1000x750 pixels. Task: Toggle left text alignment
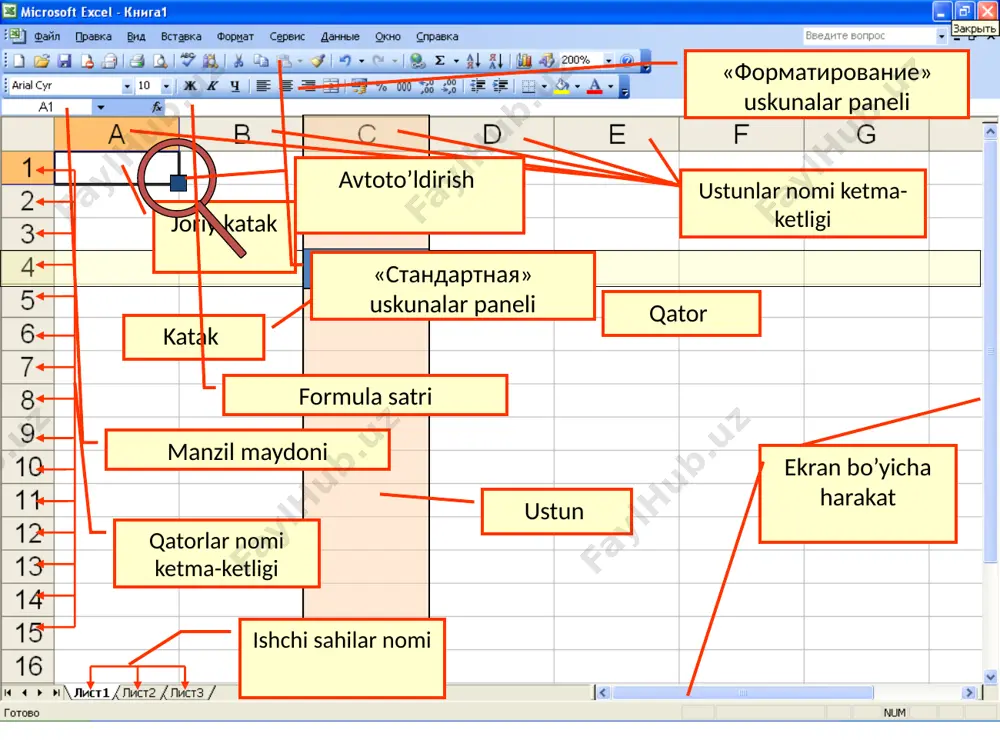(x=263, y=86)
